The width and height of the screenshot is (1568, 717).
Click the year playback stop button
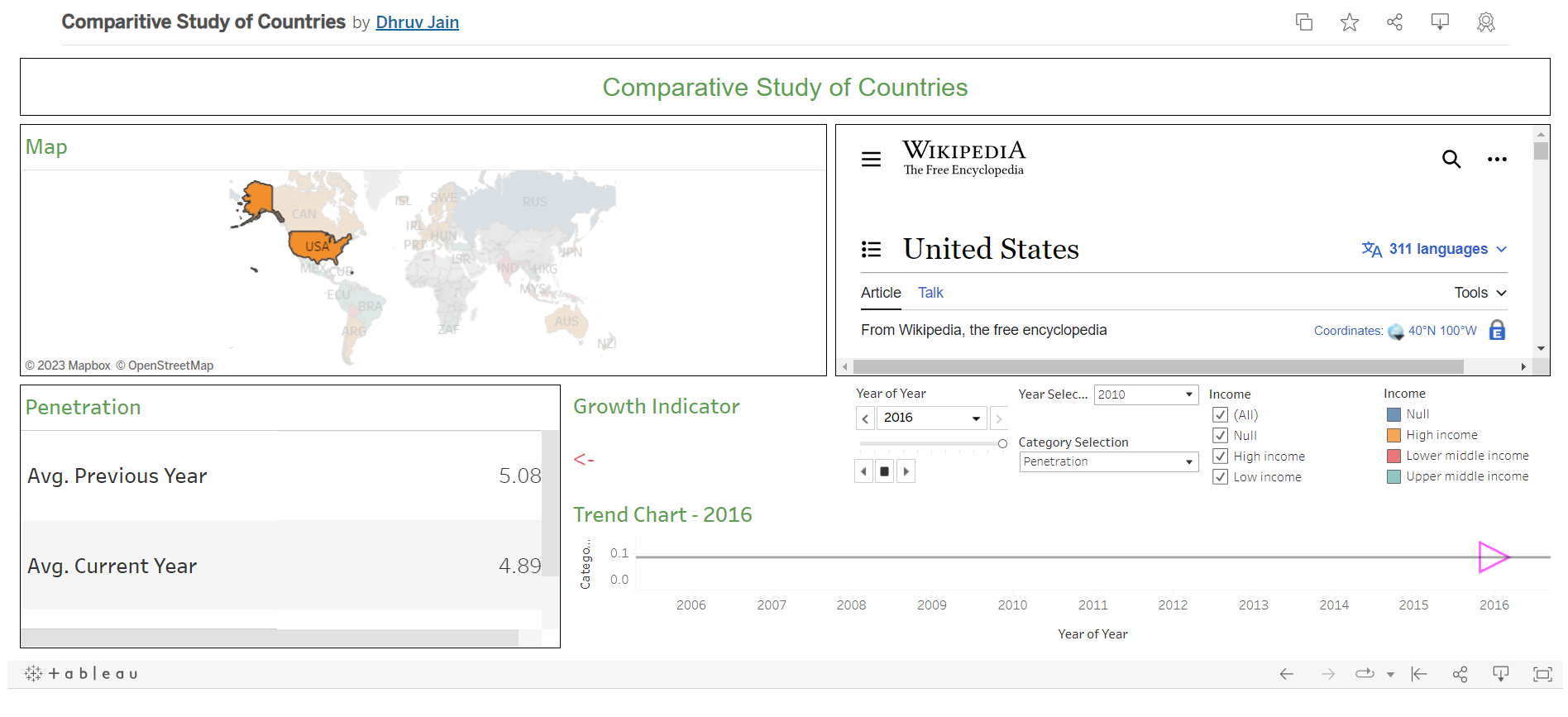pos(884,471)
